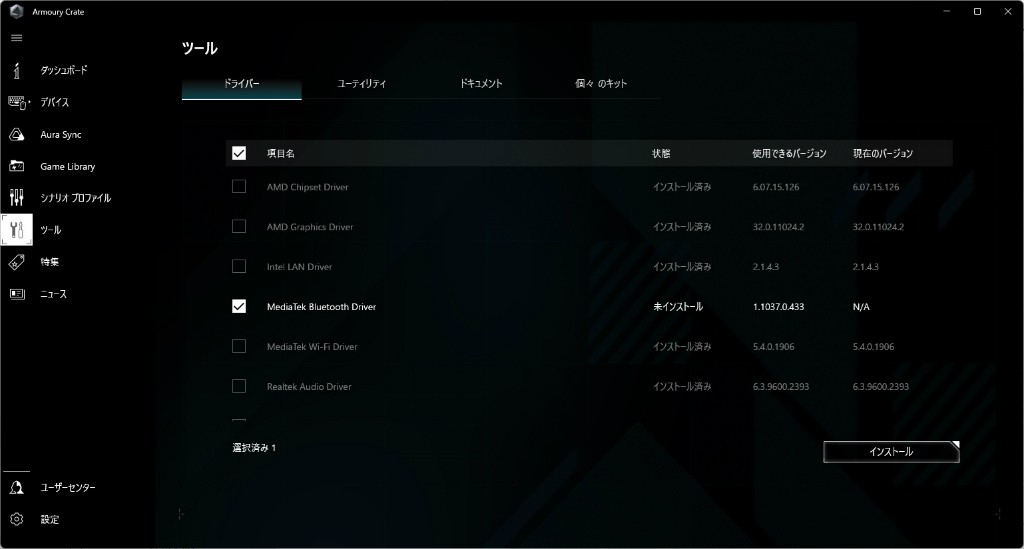
Task: Select the Intel LAN Driver name
Action: point(299,266)
